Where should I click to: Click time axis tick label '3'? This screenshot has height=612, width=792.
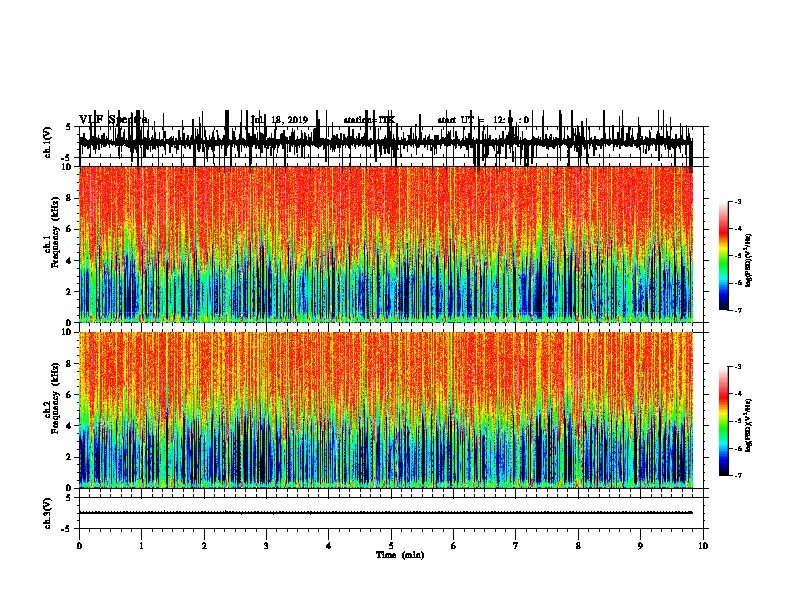266,546
